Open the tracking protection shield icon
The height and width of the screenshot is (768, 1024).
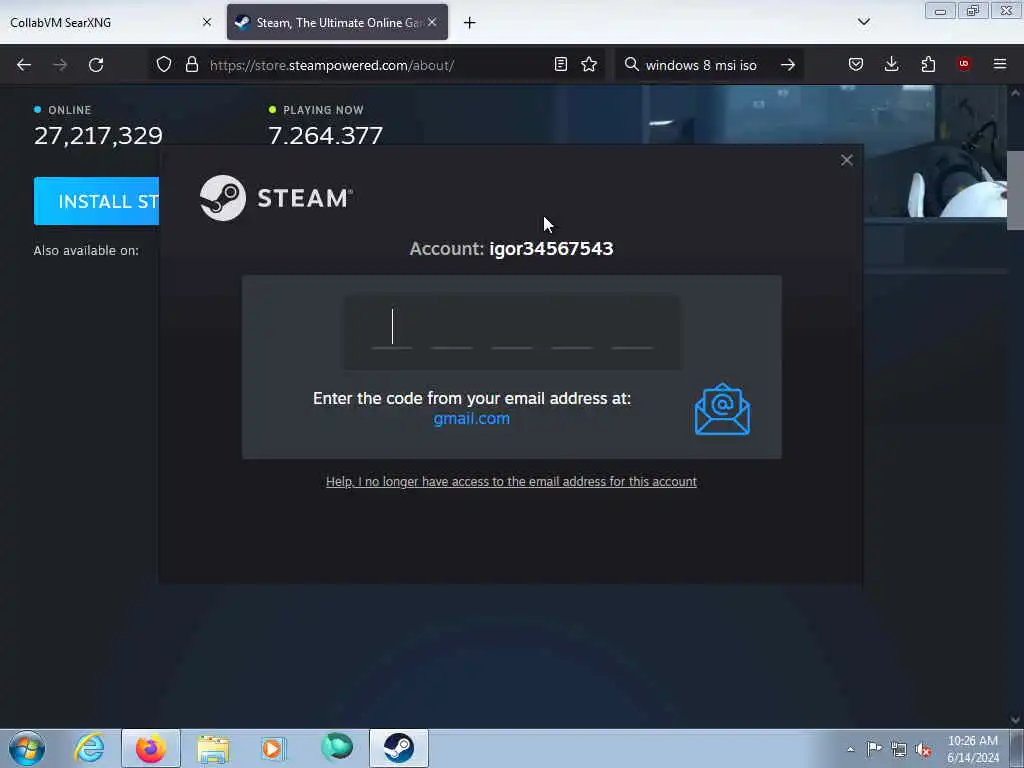164,64
